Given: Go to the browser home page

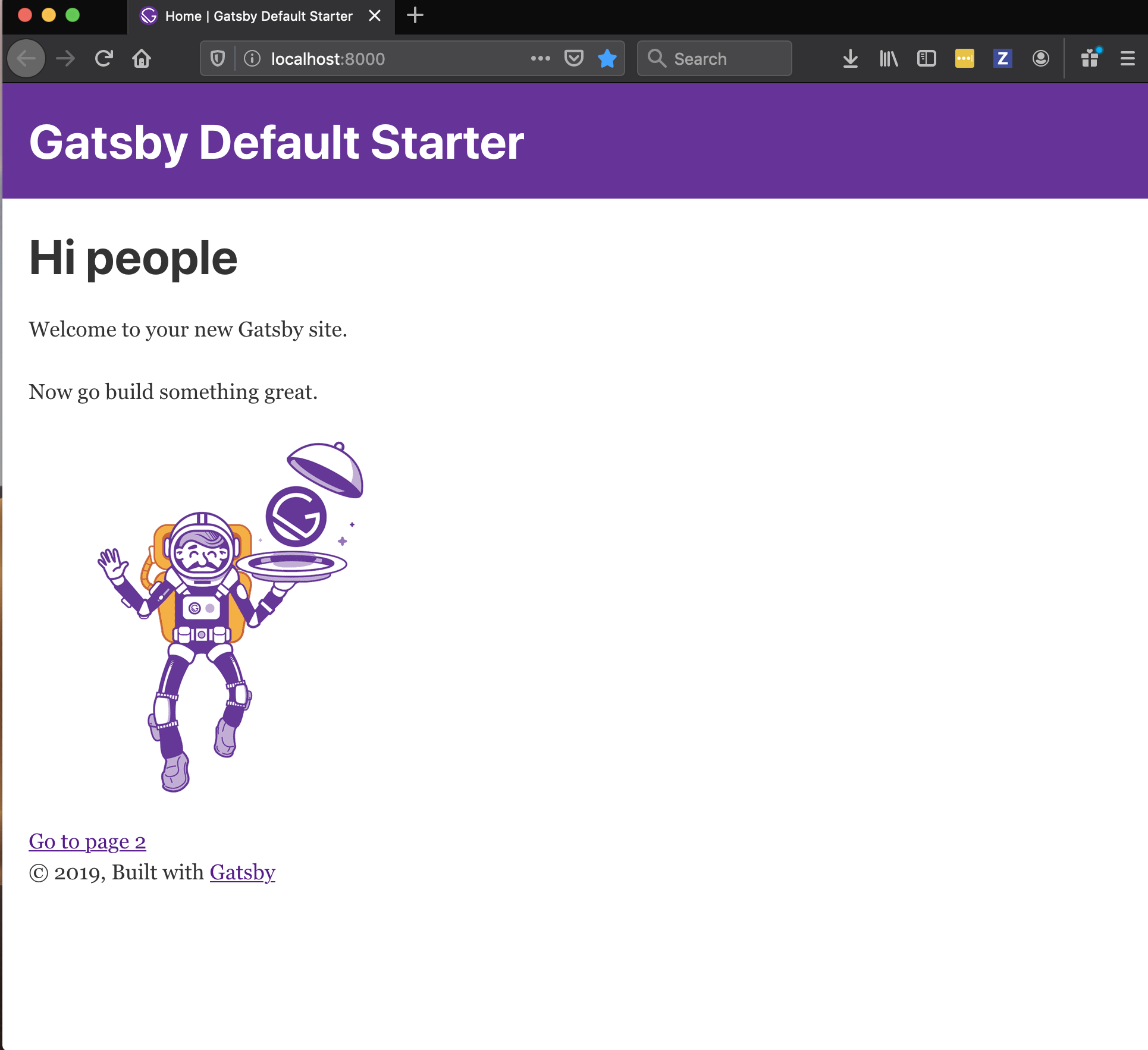Looking at the screenshot, I should point(142,58).
